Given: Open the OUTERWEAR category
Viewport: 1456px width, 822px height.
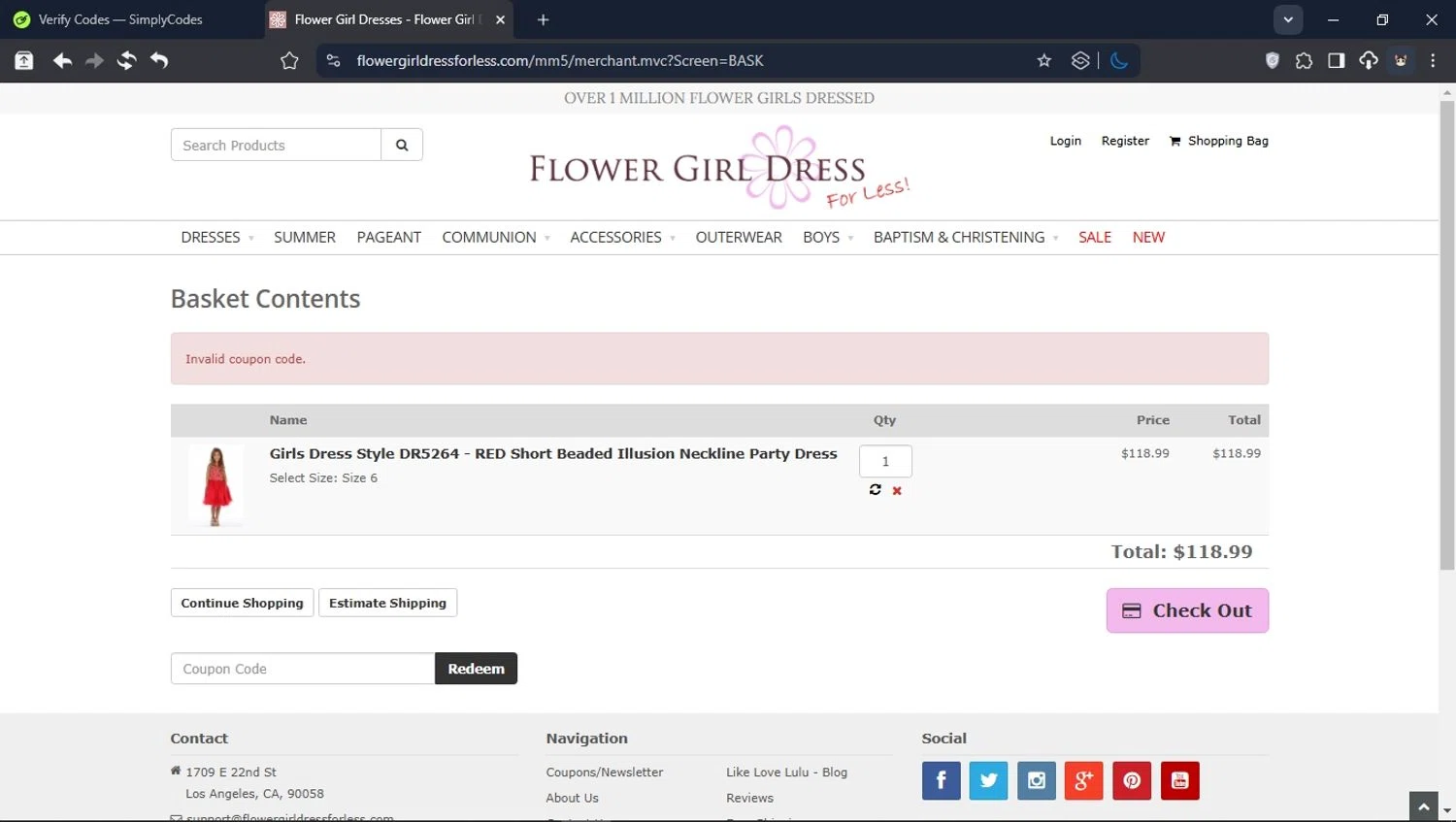Looking at the screenshot, I should (739, 238).
